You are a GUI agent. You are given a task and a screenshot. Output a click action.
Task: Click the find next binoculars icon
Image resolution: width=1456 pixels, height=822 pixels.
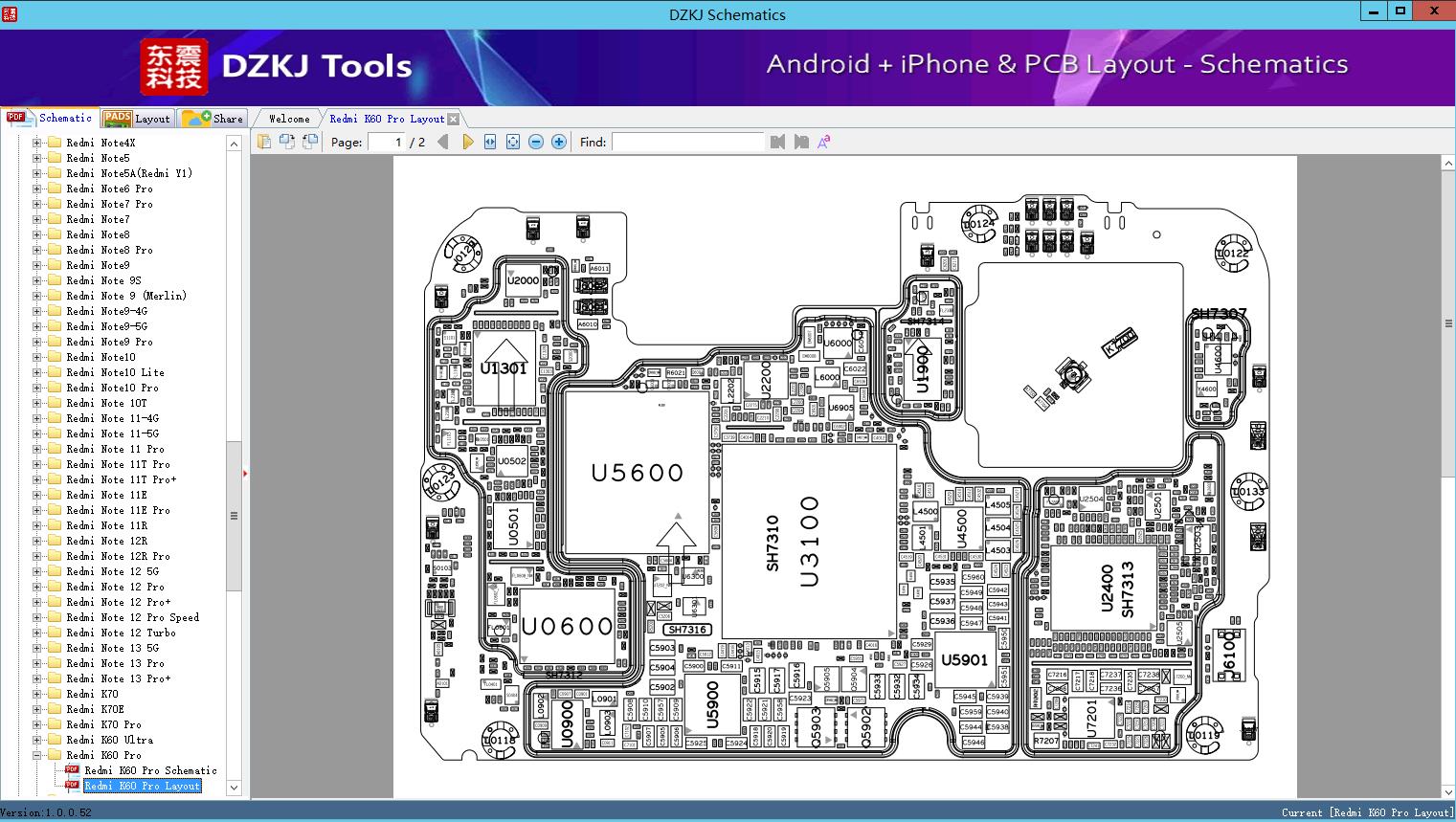(801, 142)
